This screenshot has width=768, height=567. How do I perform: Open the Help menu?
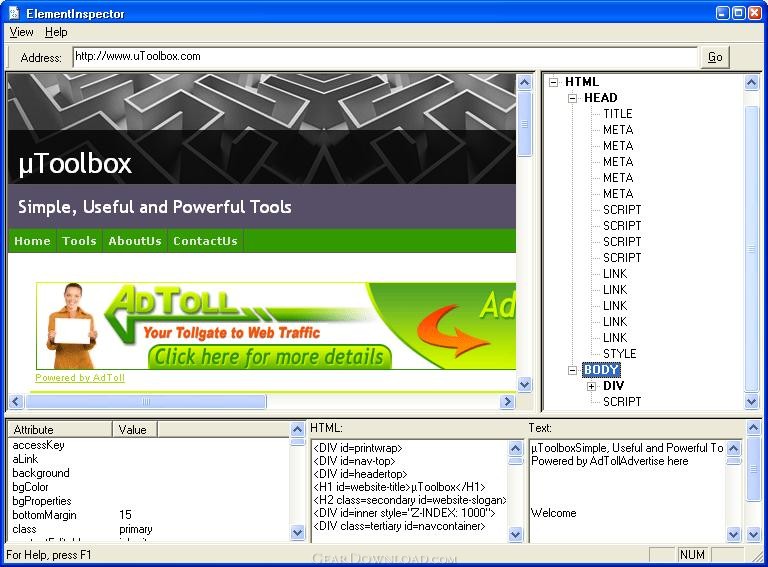(56, 32)
